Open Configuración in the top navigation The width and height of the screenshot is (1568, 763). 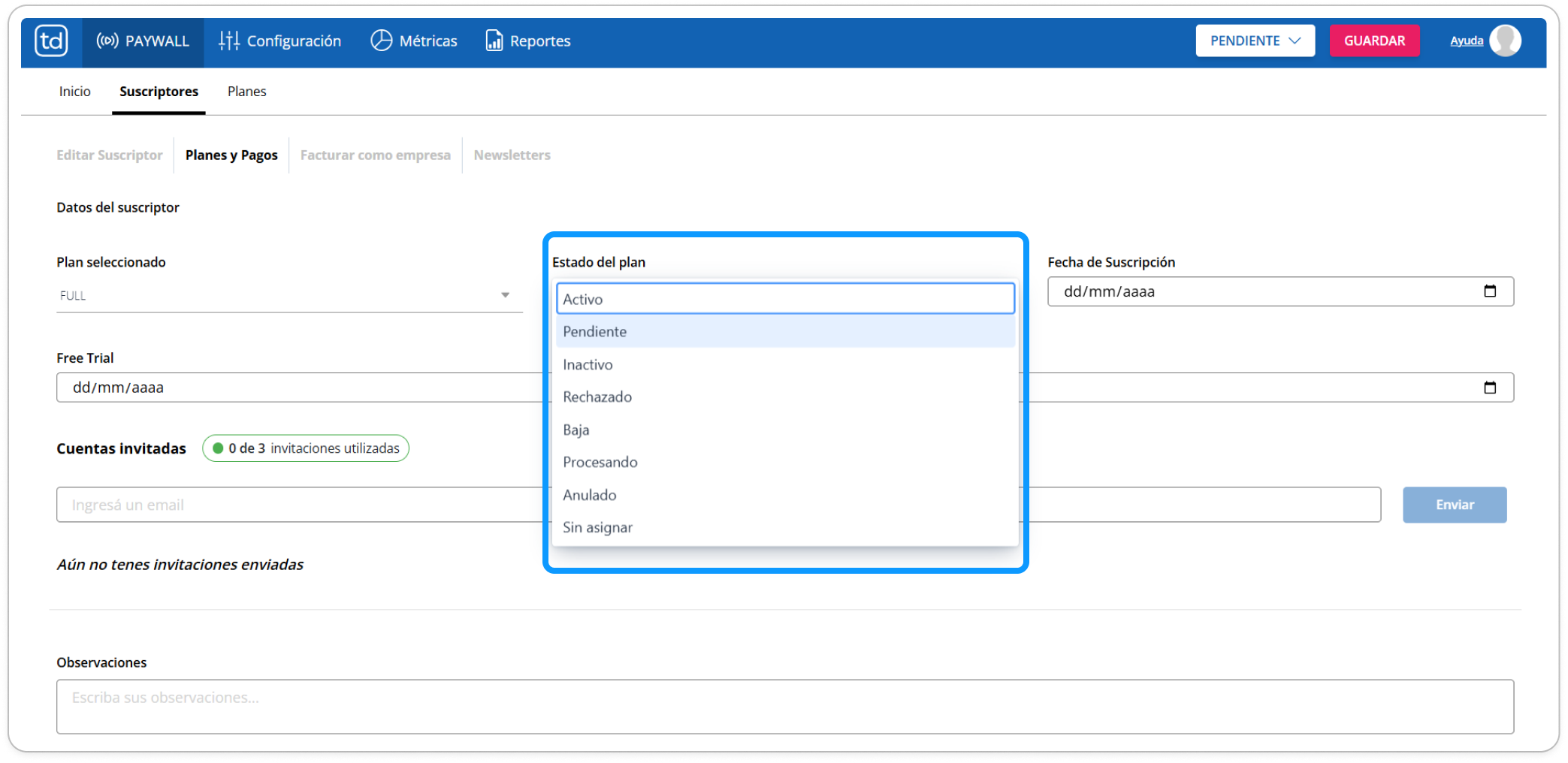pos(279,41)
